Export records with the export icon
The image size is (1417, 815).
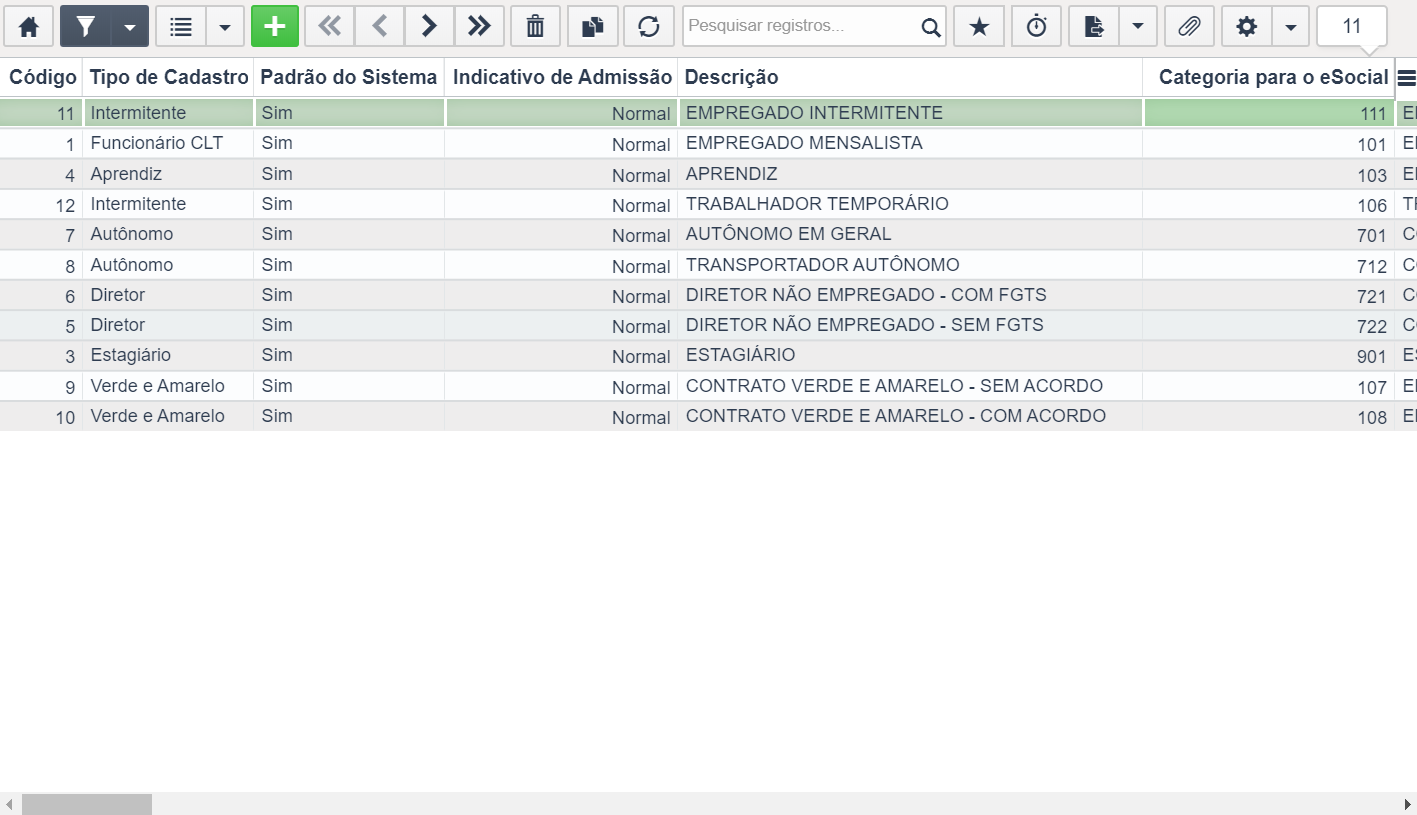pos(1094,26)
